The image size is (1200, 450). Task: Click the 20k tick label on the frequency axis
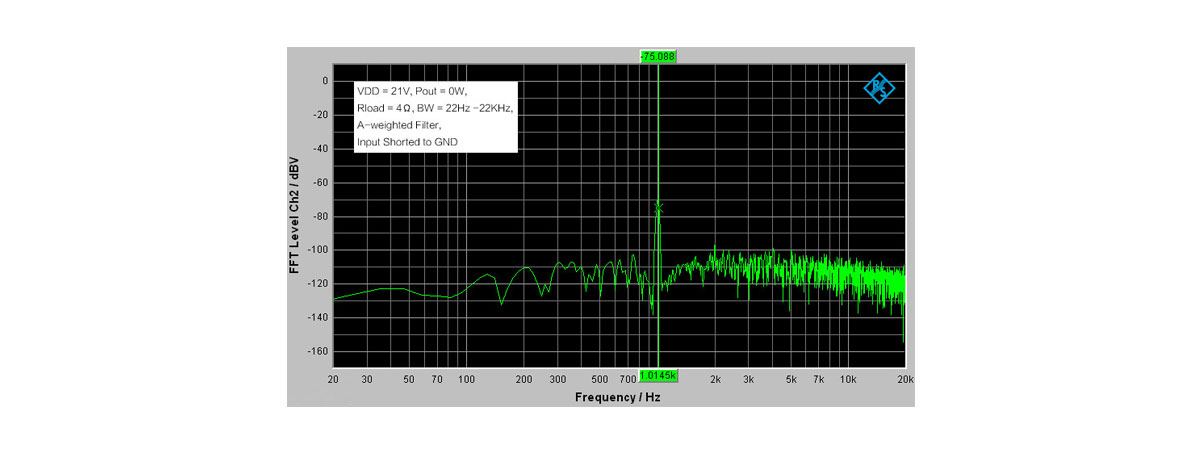[905, 381]
